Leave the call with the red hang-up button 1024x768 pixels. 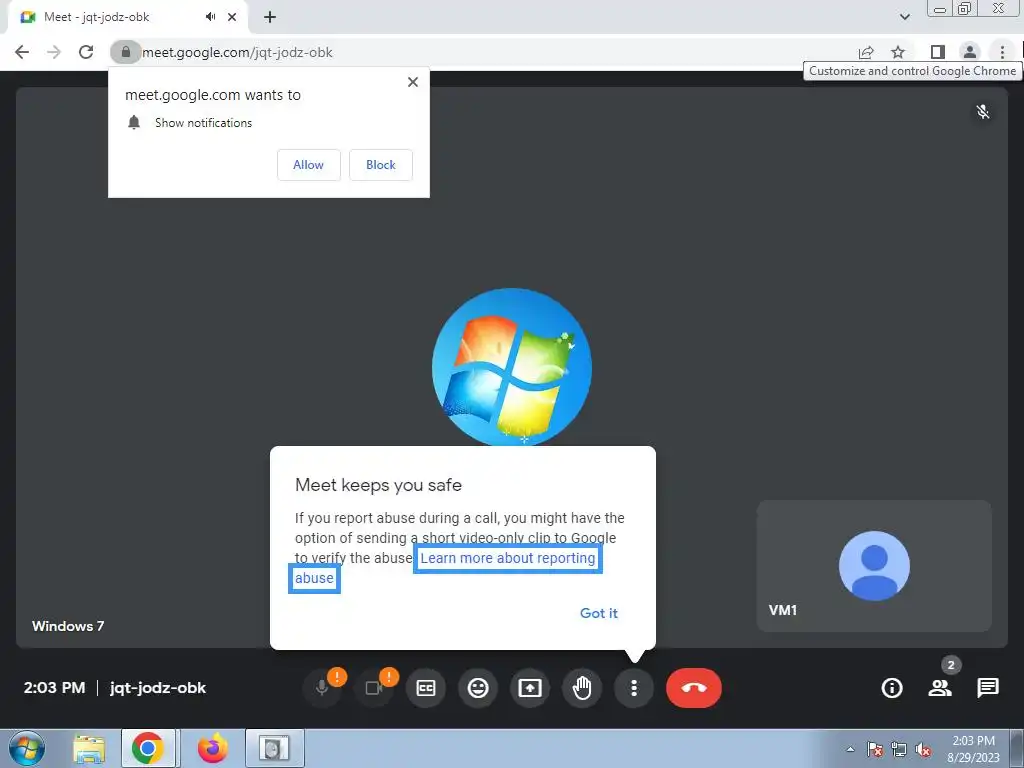point(694,688)
